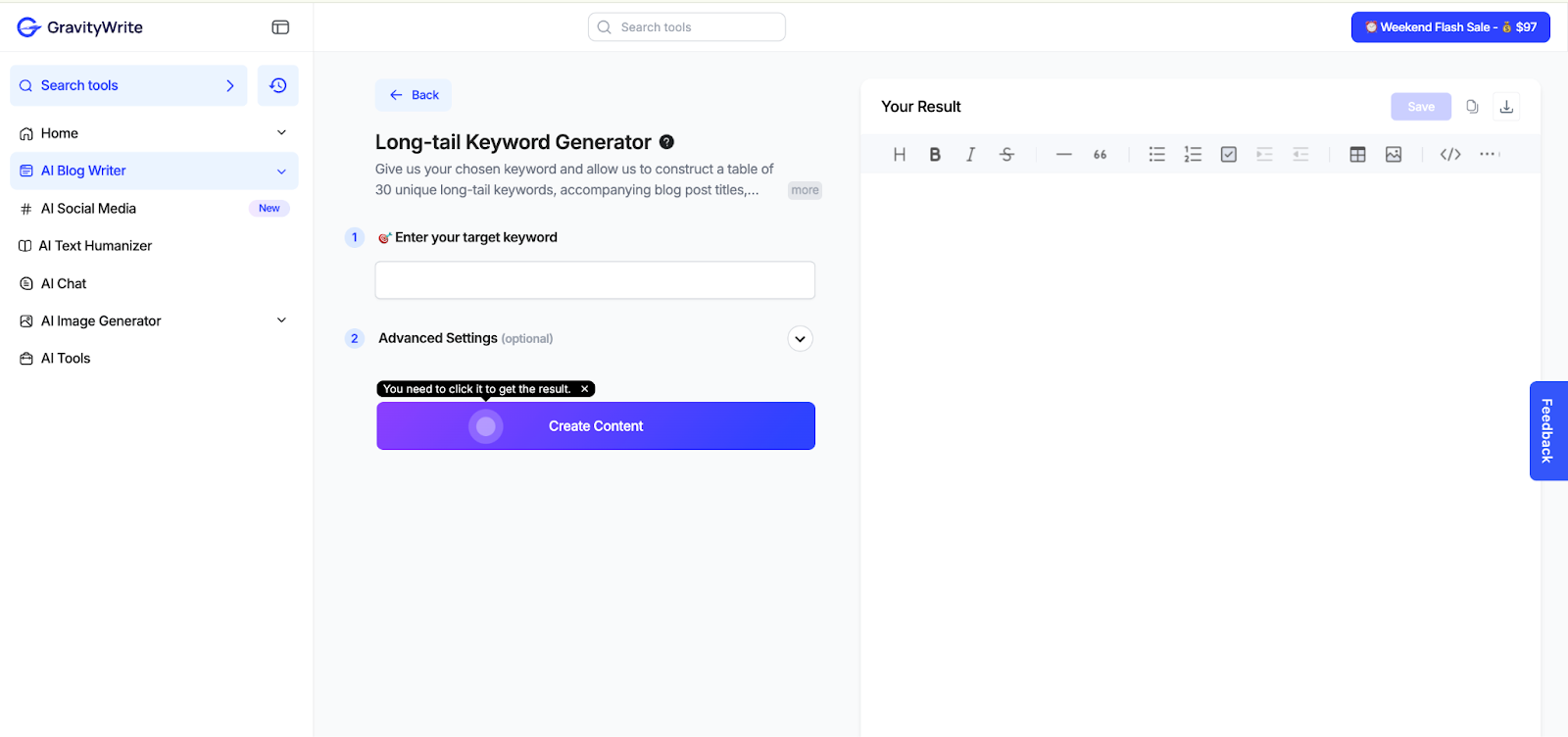Toggle the sidebar collapse icon
Viewport: 1568px width, 737px height.
[280, 27]
